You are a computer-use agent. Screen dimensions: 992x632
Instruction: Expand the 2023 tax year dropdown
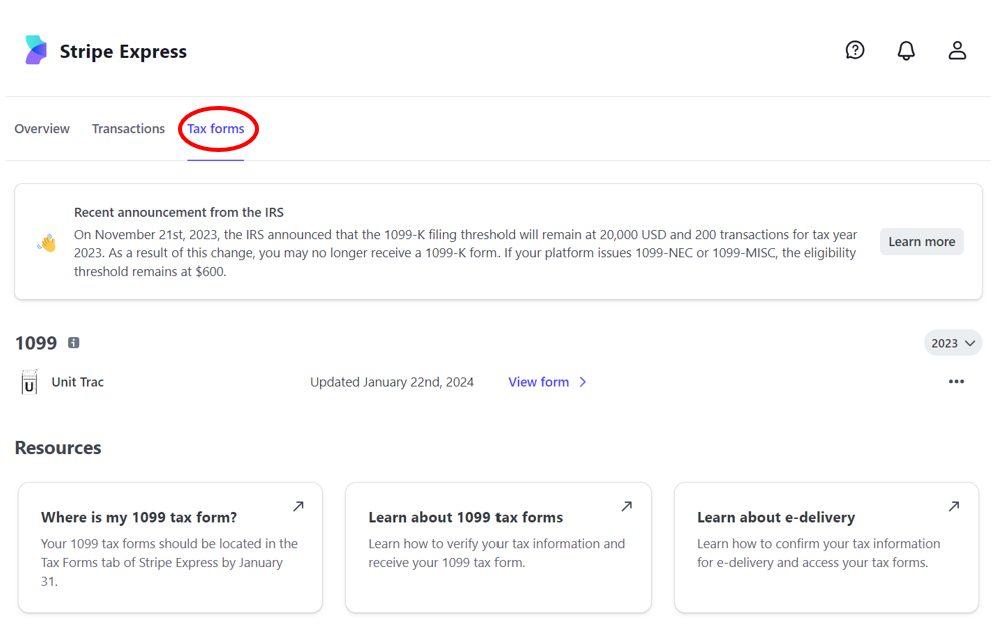click(952, 343)
